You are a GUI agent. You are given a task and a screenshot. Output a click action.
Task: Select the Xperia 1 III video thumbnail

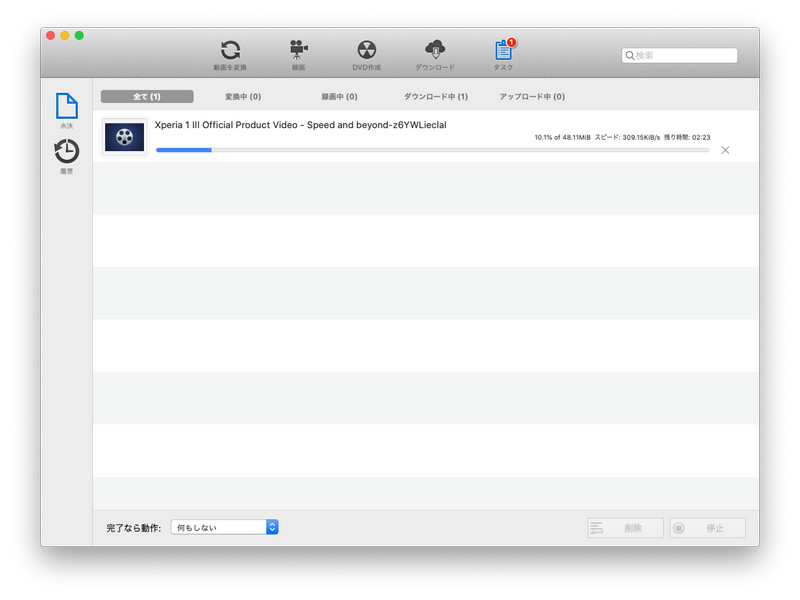(x=124, y=137)
